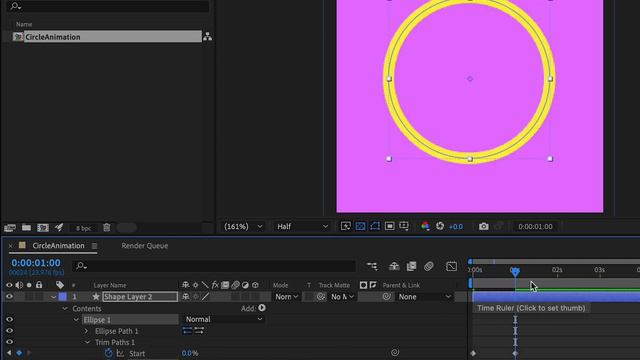Collapse the Shape Layer 2 properties
Screen dimensions: 640x360
coord(53,297)
